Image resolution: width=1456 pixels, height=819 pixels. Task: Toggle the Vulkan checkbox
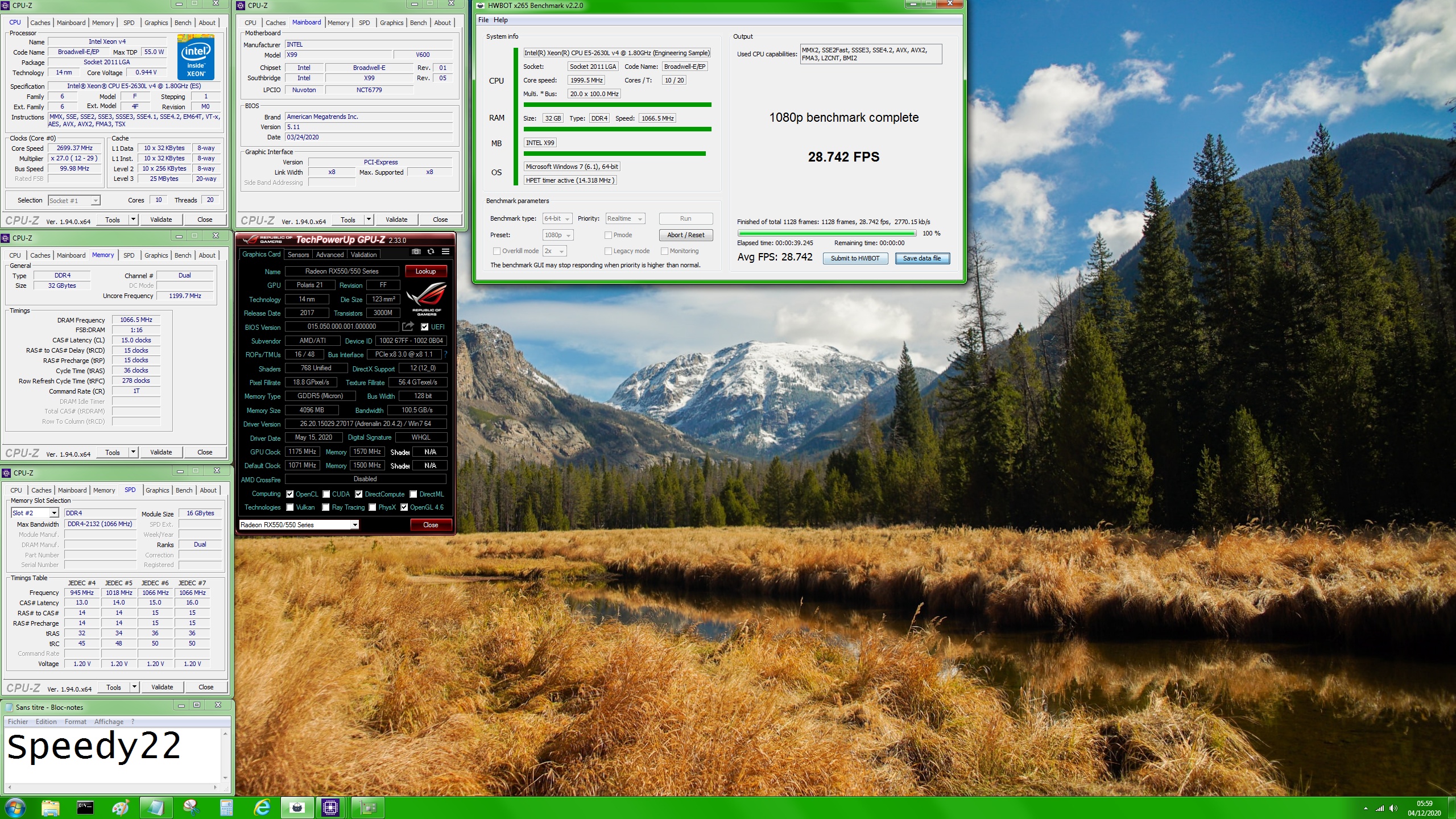click(x=290, y=507)
